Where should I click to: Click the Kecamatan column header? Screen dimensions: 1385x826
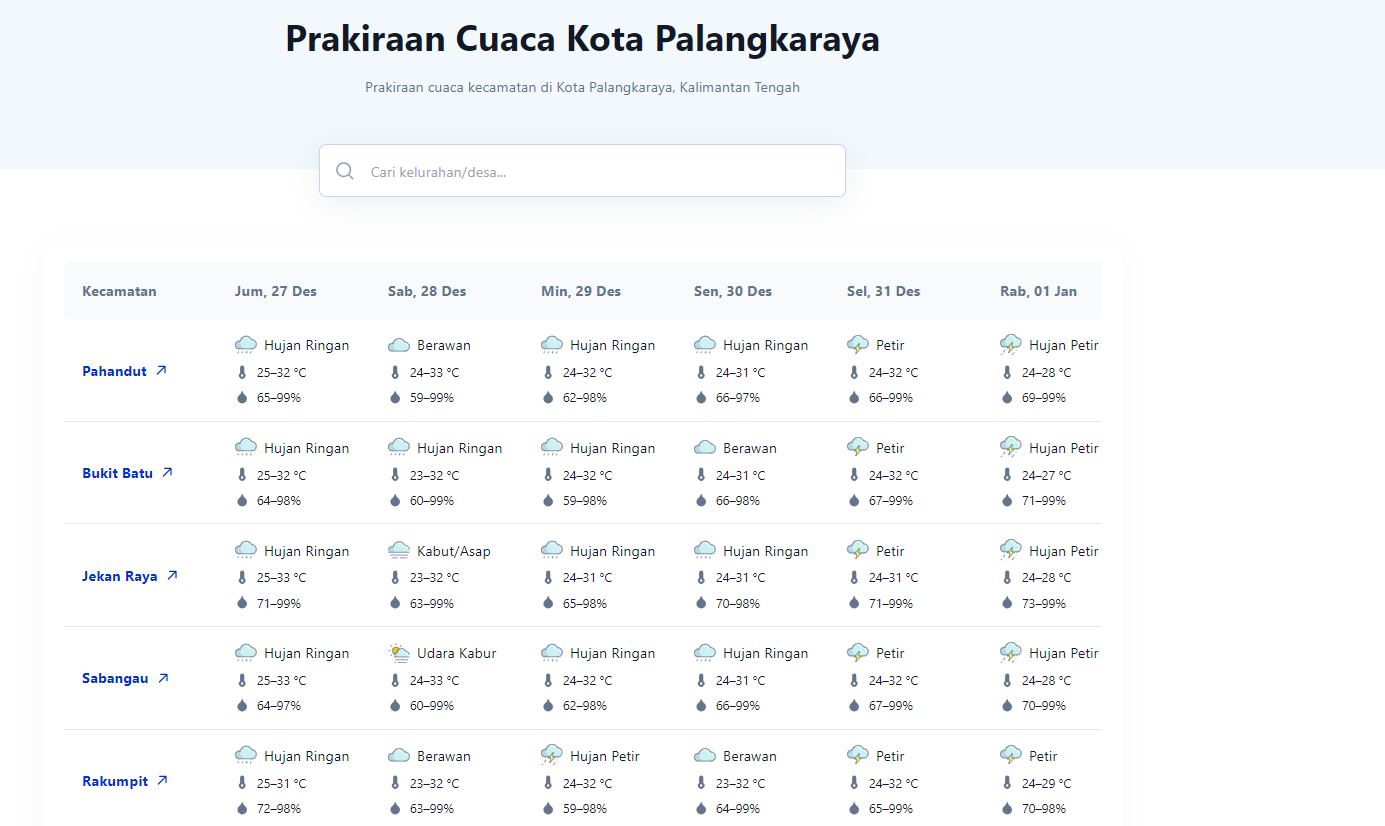click(119, 291)
